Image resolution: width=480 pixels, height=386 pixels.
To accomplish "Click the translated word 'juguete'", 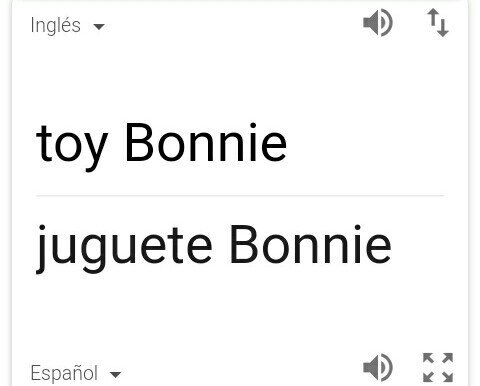I will [x=124, y=249].
